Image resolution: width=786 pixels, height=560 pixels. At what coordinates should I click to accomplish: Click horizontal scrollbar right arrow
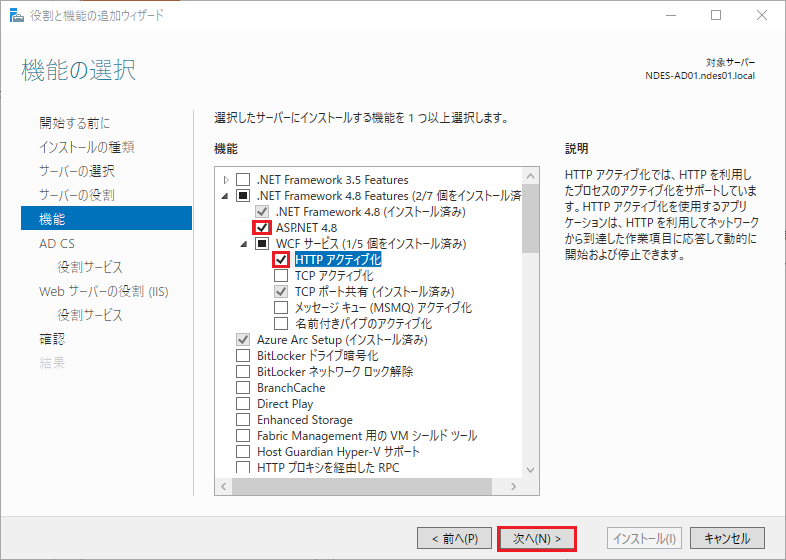(513, 486)
